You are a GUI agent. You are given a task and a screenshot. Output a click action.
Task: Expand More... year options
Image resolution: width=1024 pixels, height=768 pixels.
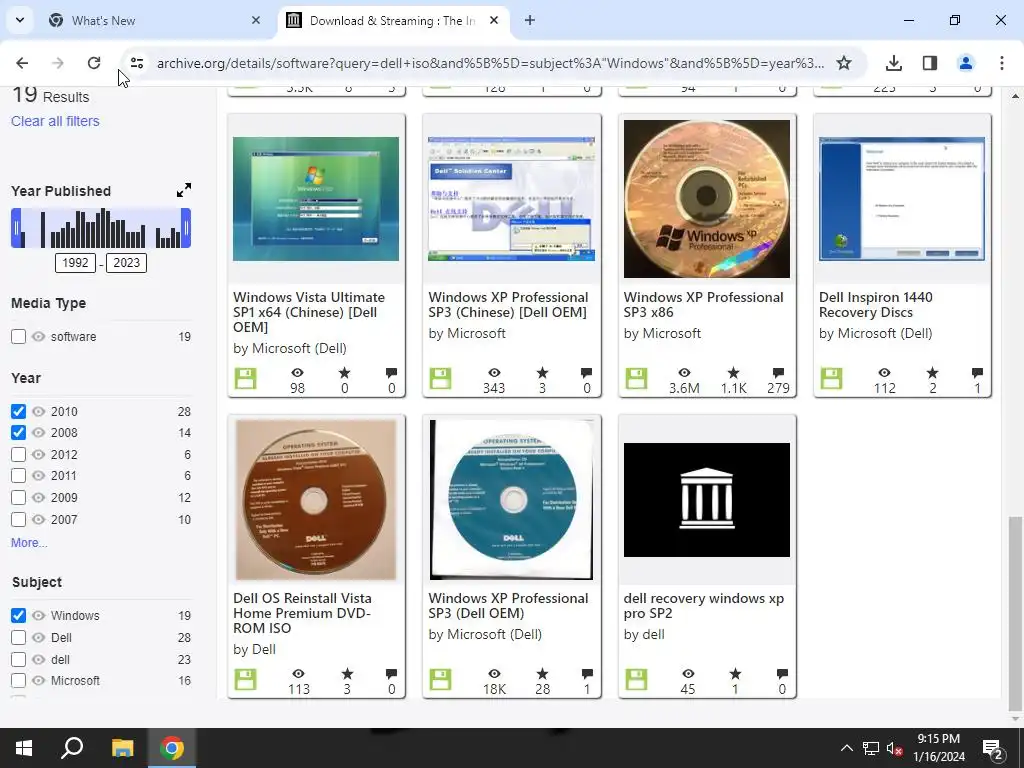(29, 543)
